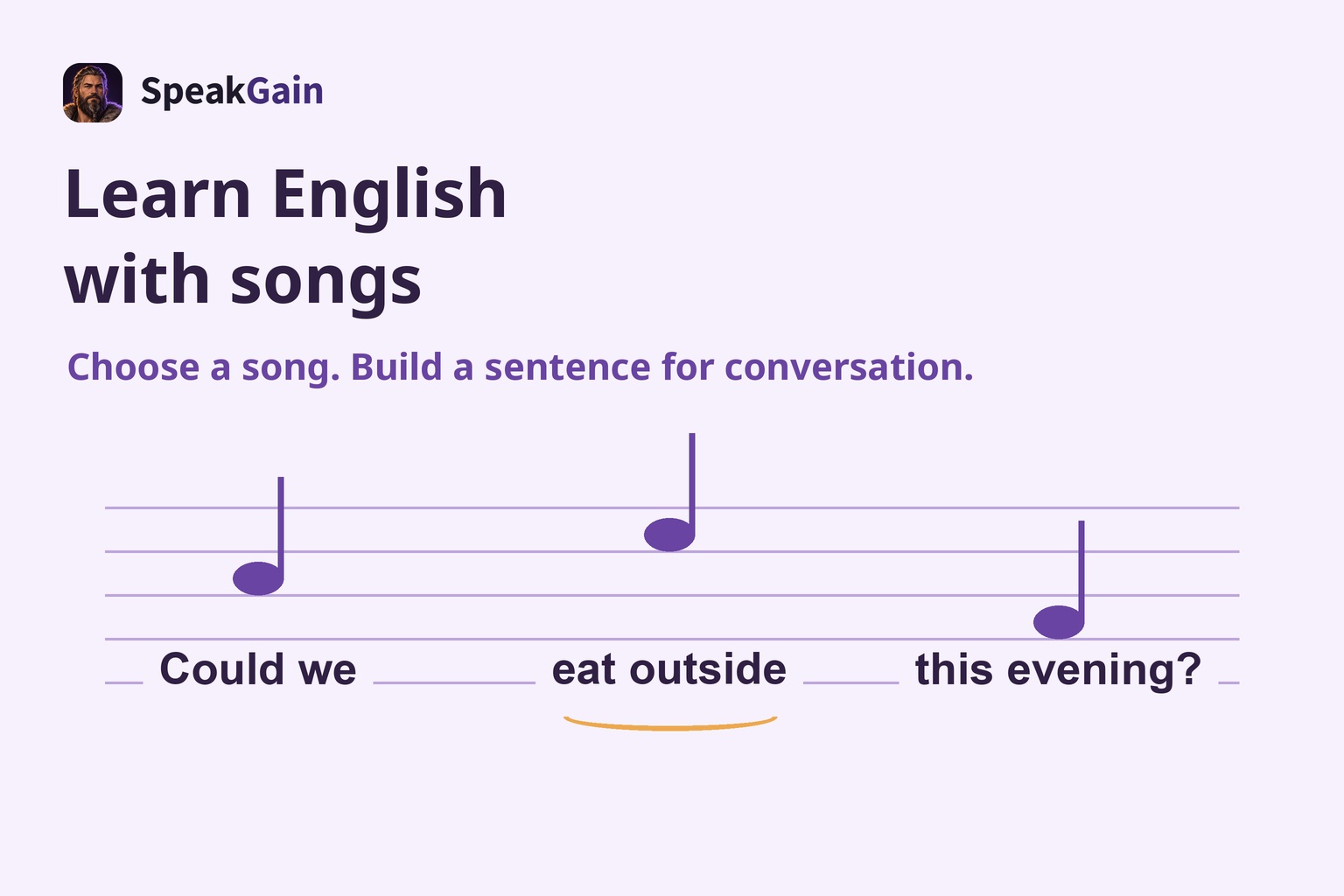
Task: Select the music note above 'Could we'
Action: [x=259, y=536]
